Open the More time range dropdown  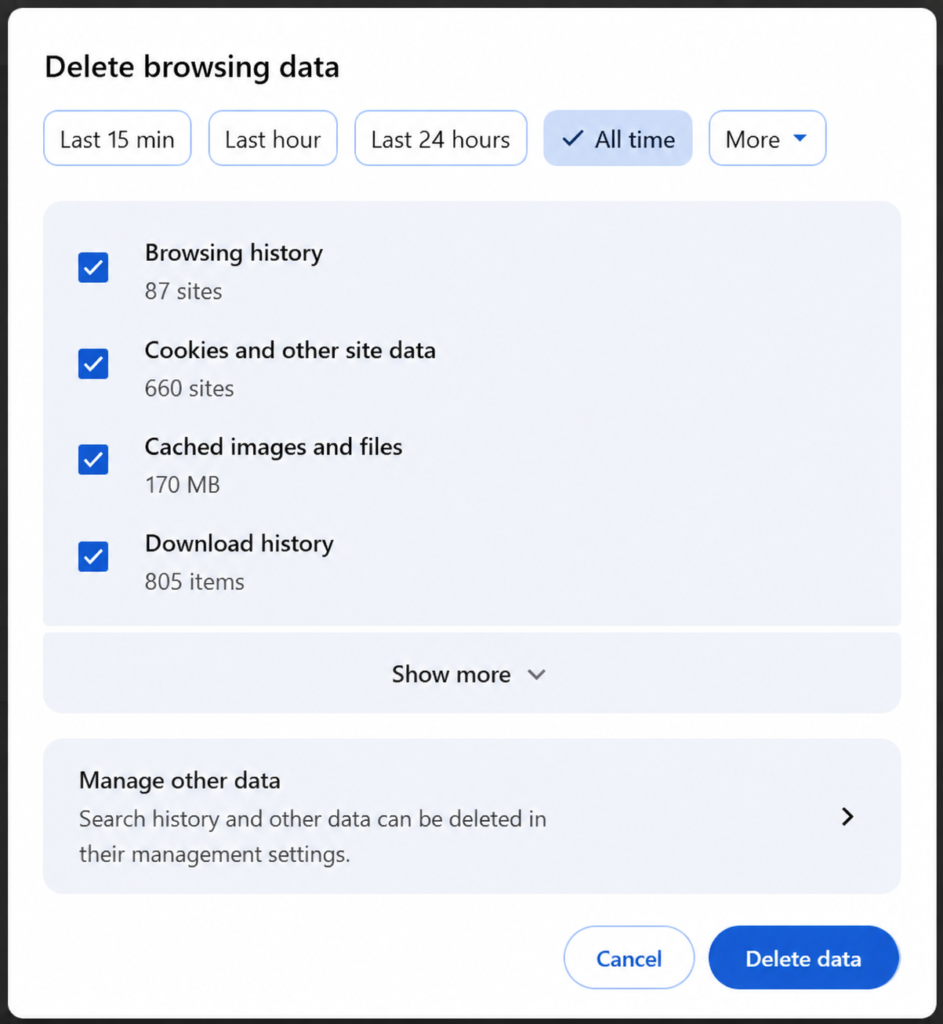click(767, 138)
